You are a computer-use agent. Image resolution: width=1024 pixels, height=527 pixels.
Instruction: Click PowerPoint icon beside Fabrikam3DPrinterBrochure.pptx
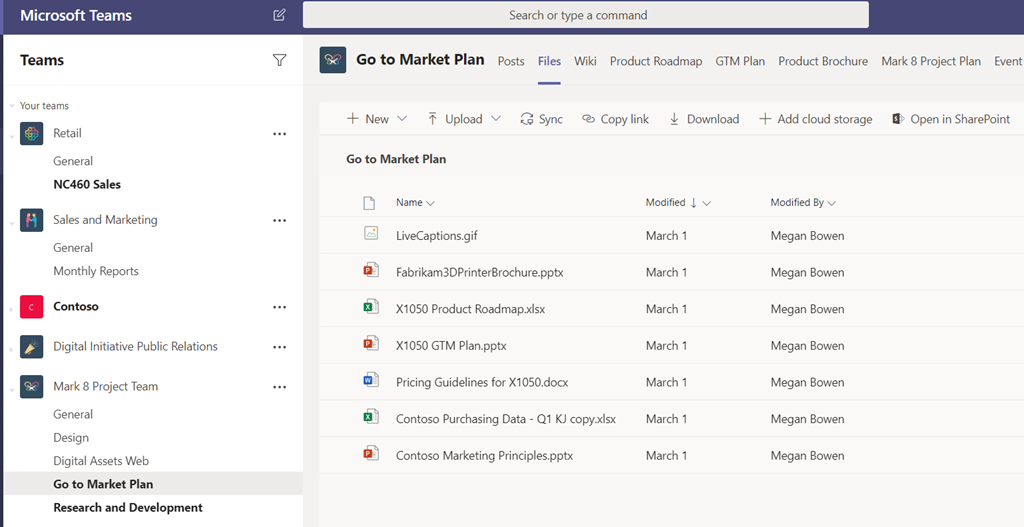(x=371, y=270)
